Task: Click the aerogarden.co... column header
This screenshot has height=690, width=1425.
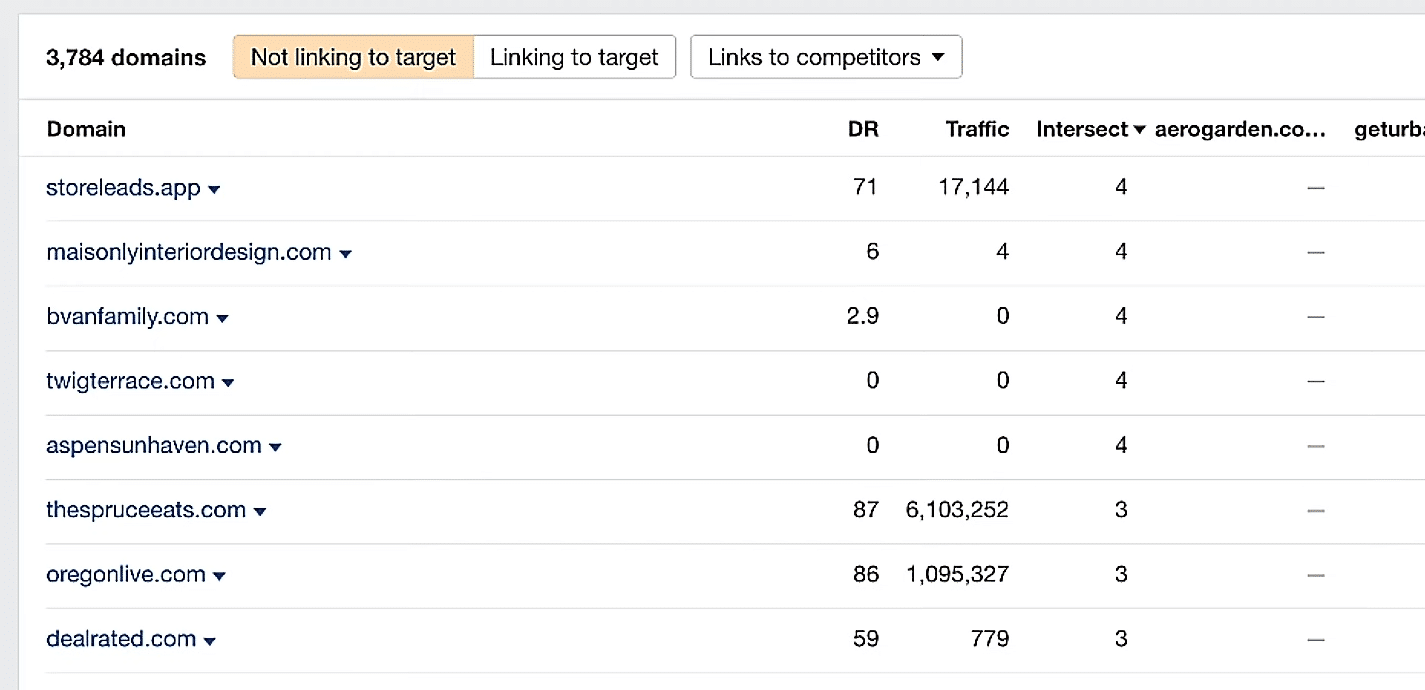Action: click(x=1240, y=129)
